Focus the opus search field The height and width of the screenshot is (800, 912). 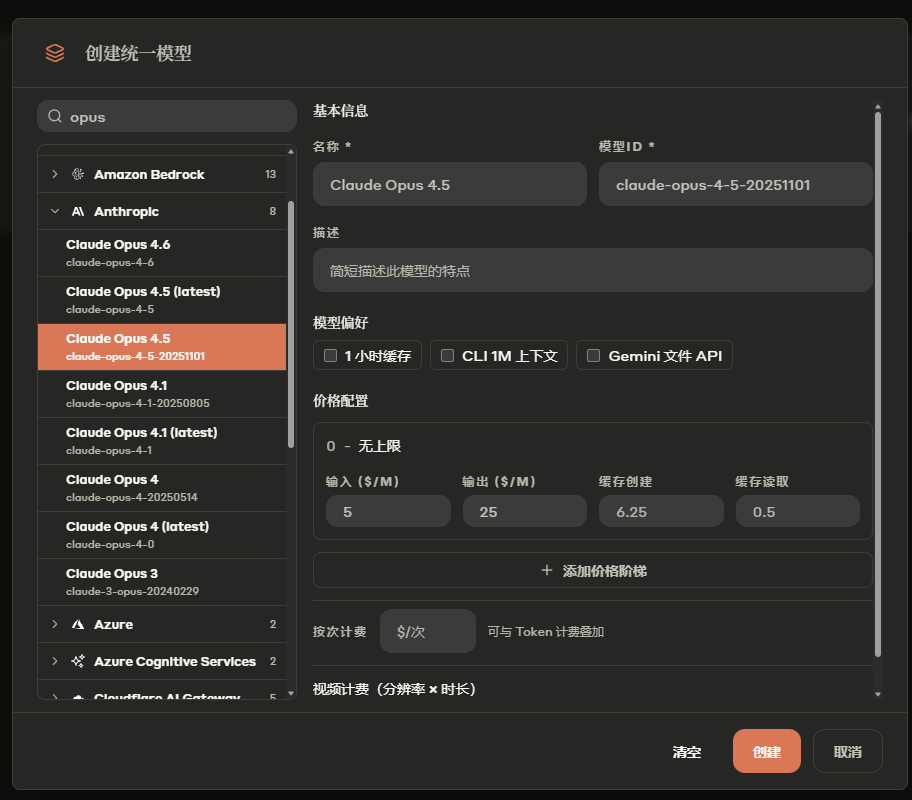pyautogui.click(x=167, y=116)
